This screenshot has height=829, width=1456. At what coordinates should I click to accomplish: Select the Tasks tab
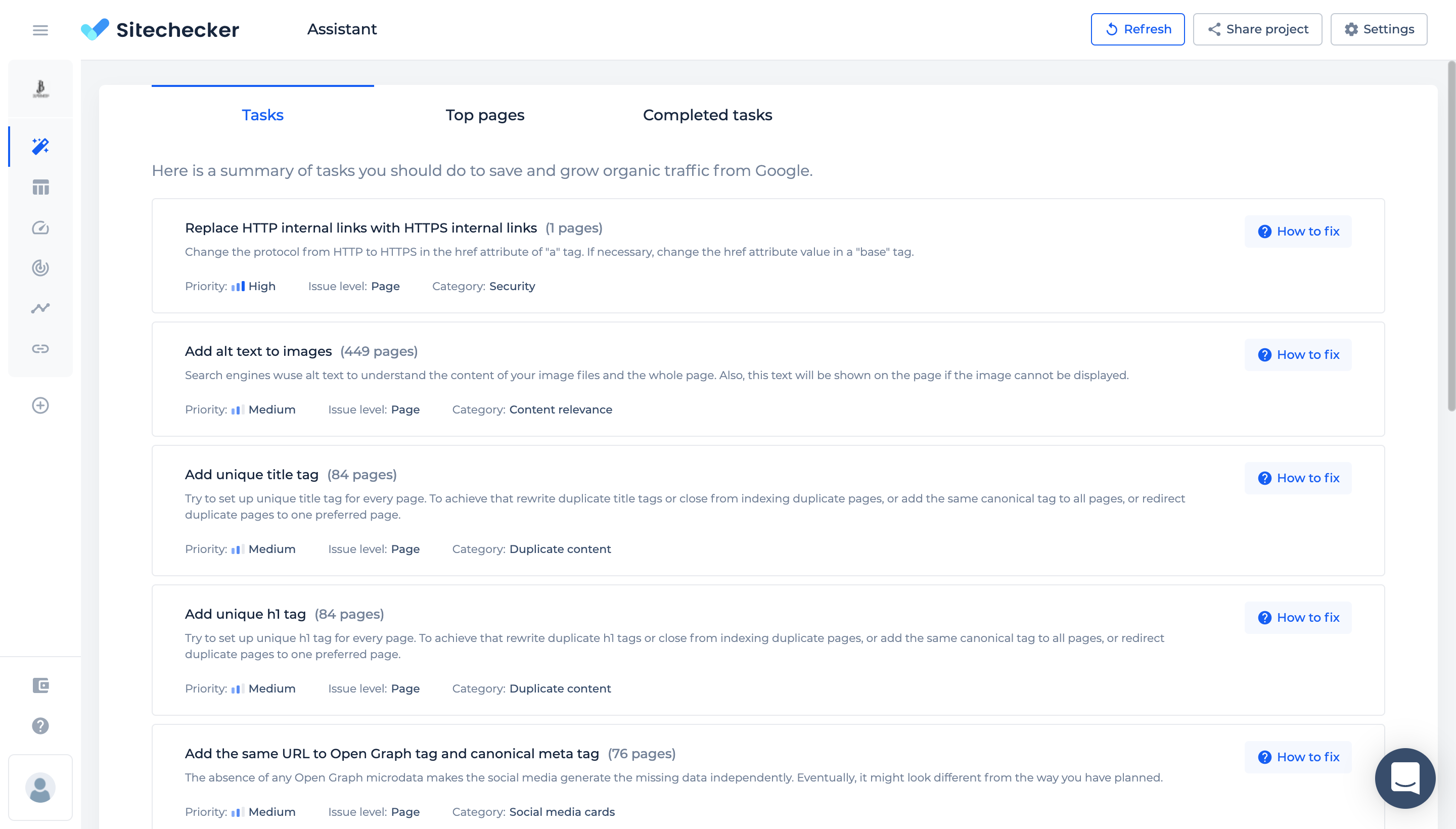pos(262,115)
